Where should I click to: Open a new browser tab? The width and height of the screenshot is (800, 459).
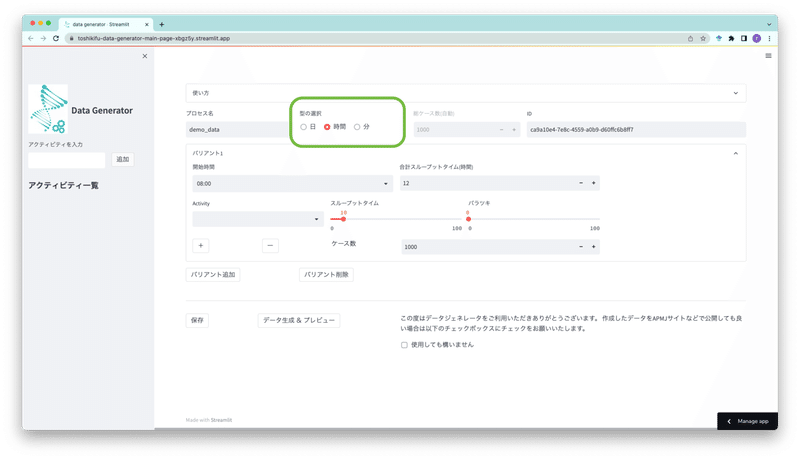tap(162, 24)
